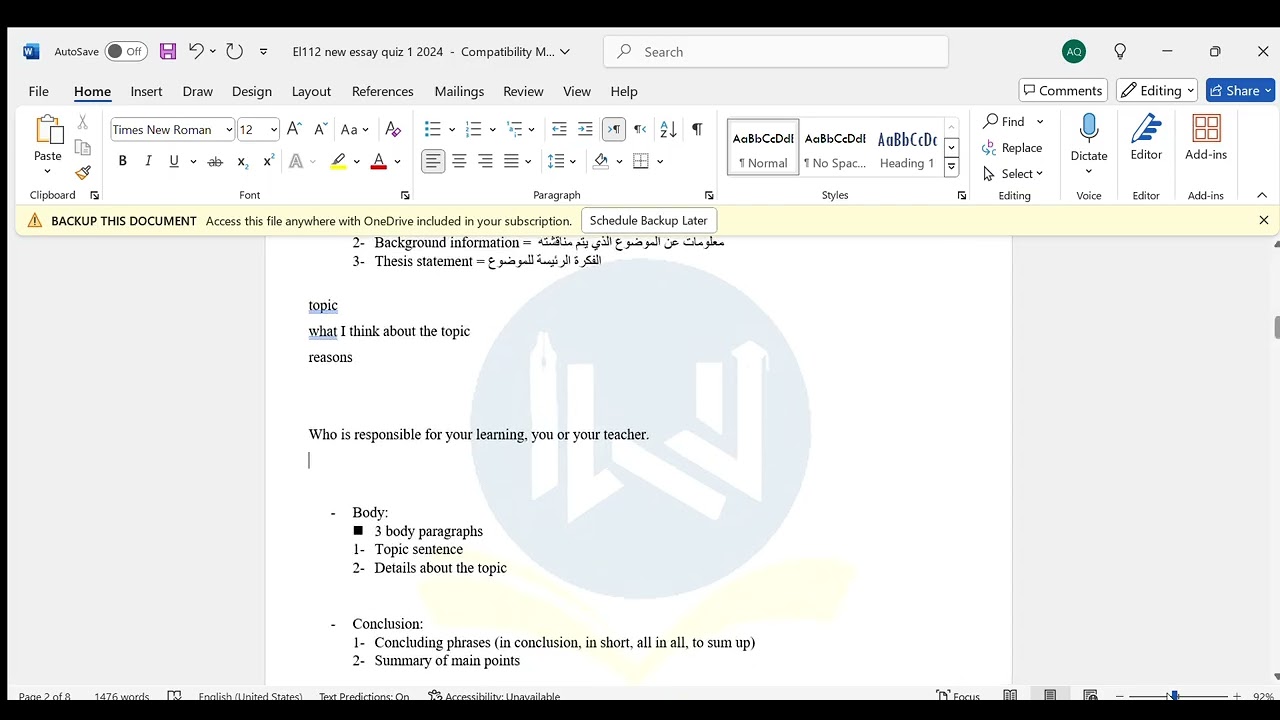The height and width of the screenshot is (720, 1280).
Task: Toggle Italic formatting
Action: [148, 161]
